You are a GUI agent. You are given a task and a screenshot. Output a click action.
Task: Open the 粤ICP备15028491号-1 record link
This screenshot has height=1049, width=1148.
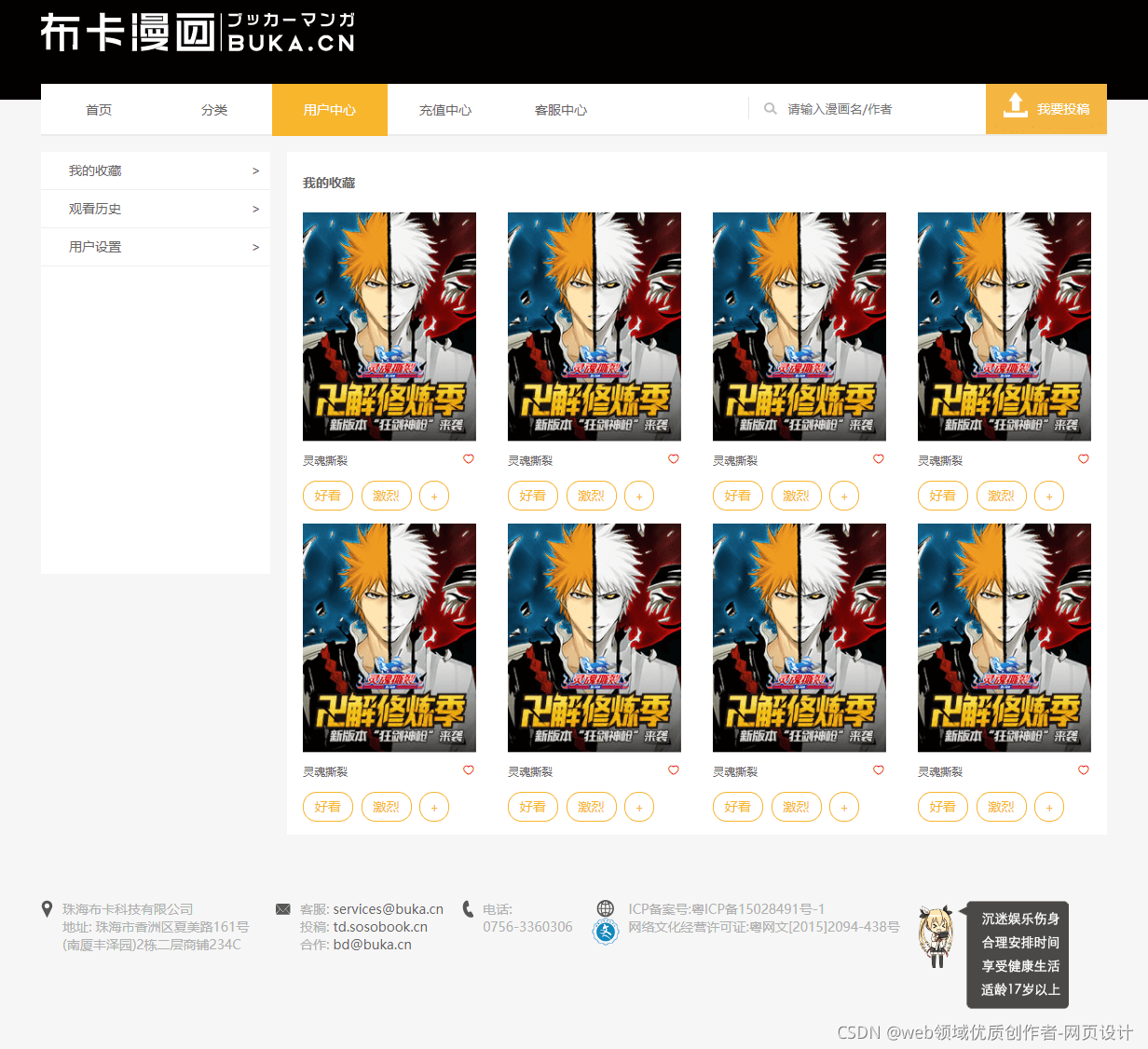tap(758, 909)
